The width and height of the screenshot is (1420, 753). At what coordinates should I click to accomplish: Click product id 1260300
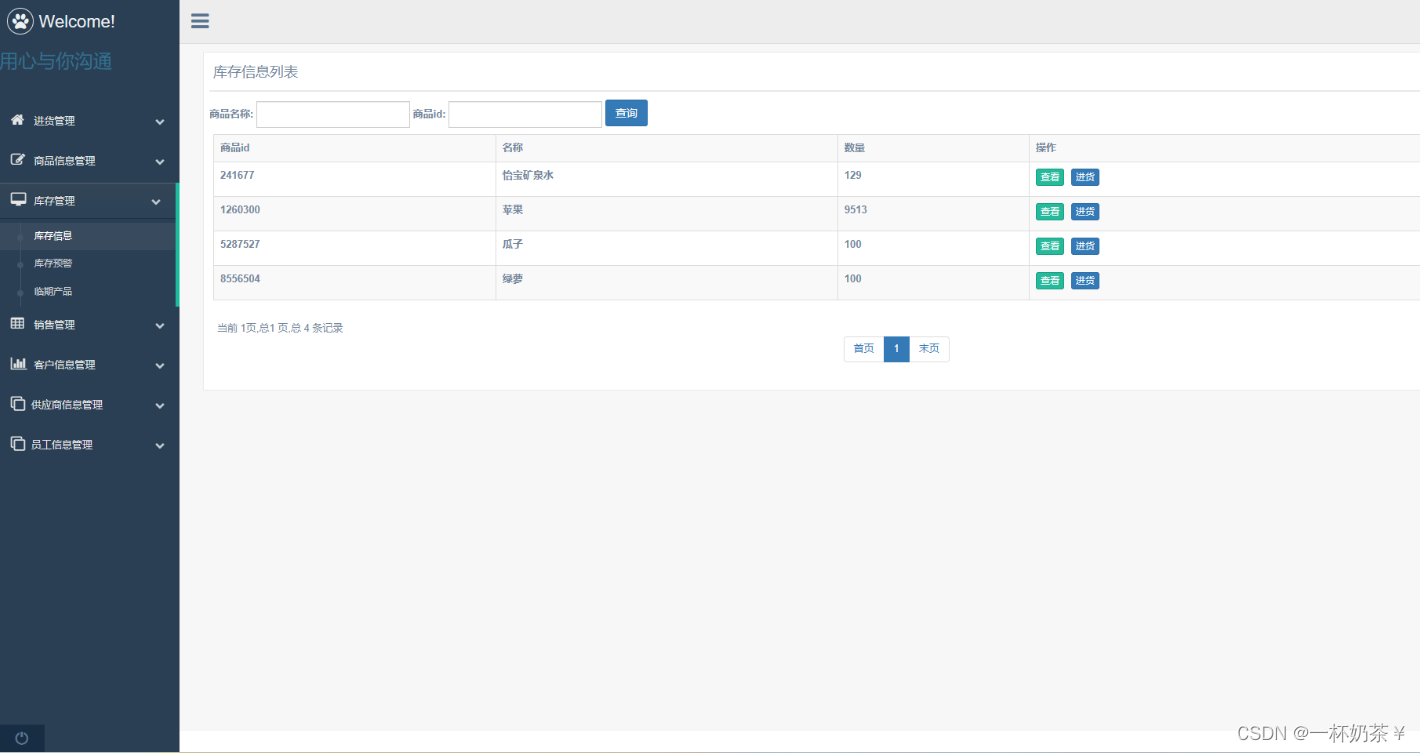tap(240, 210)
